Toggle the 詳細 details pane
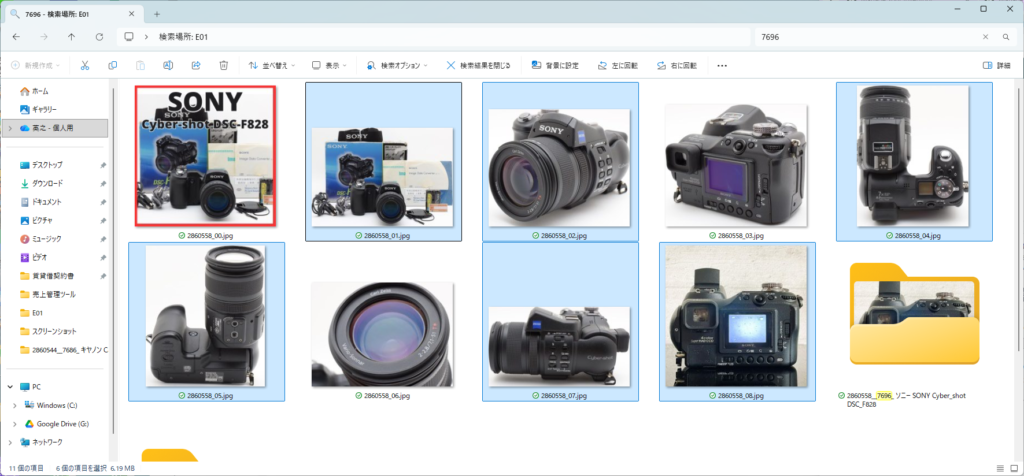The image size is (1024, 476). point(997,65)
